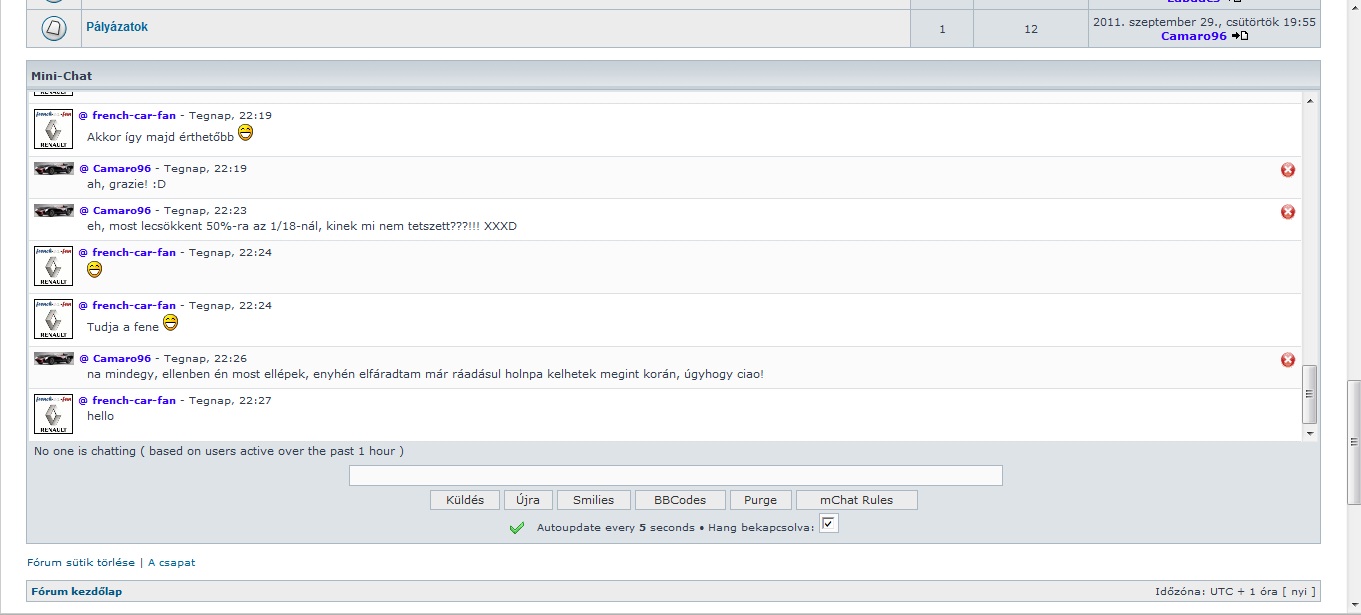The width and height of the screenshot is (1361, 615).
Task: Delete Camaro96's 22:26 chat message
Action: pos(1288,360)
